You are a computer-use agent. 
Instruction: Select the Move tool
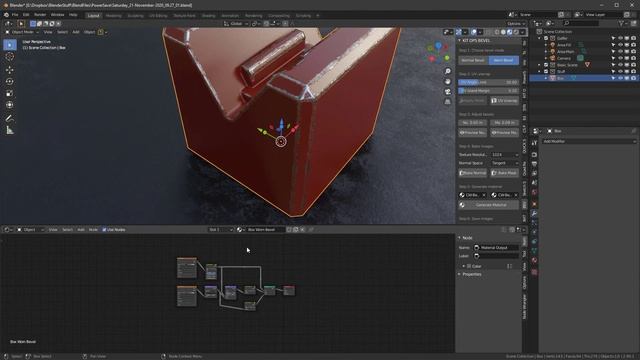pos(10,70)
